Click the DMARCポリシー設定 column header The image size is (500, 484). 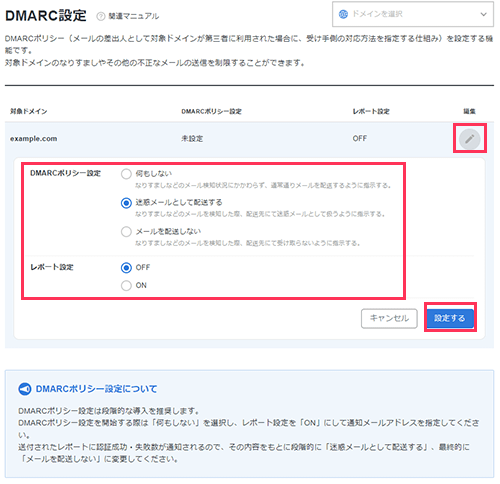tap(211, 111)
